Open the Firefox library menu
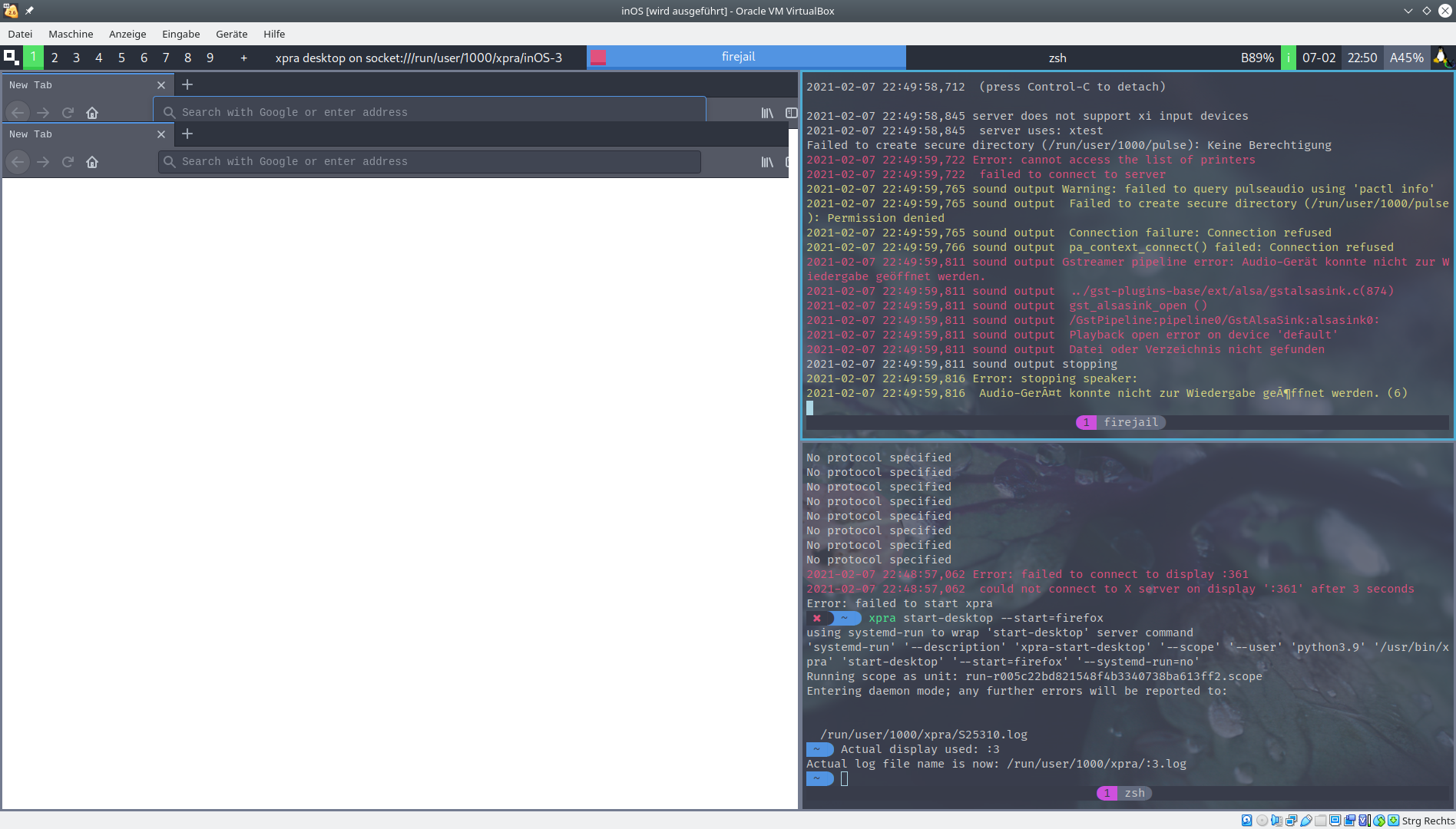The height and width of the screenshot is (829, 1456). [x=767, y=112]
